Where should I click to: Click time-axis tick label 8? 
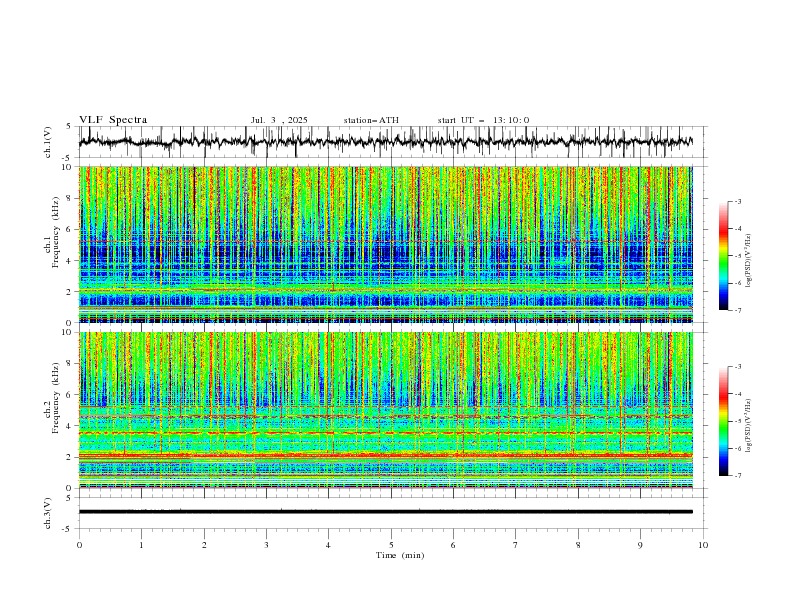pyautogui.click(x=578, y=545)
